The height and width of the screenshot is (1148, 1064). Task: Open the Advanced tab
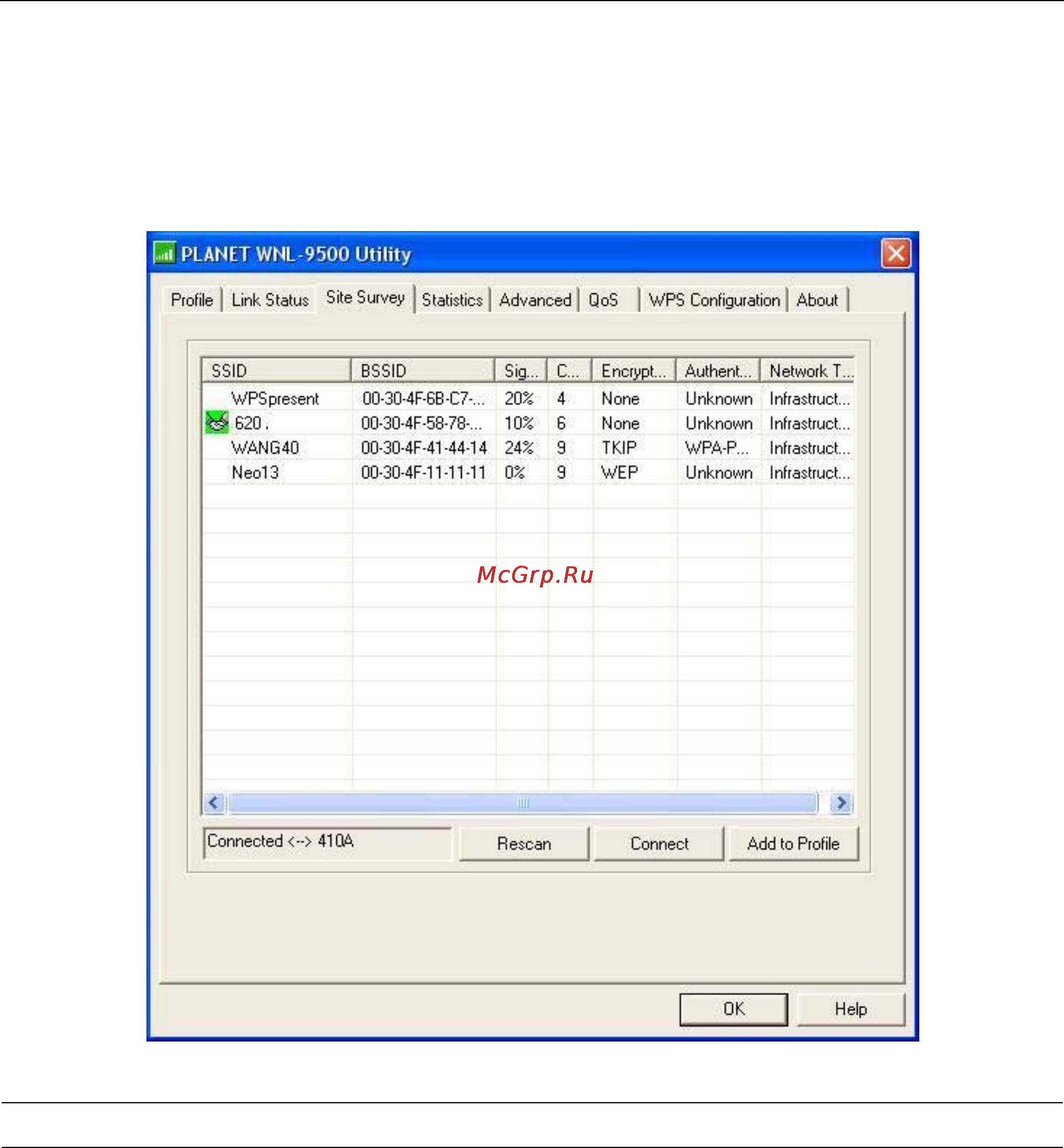pos(535,300)
